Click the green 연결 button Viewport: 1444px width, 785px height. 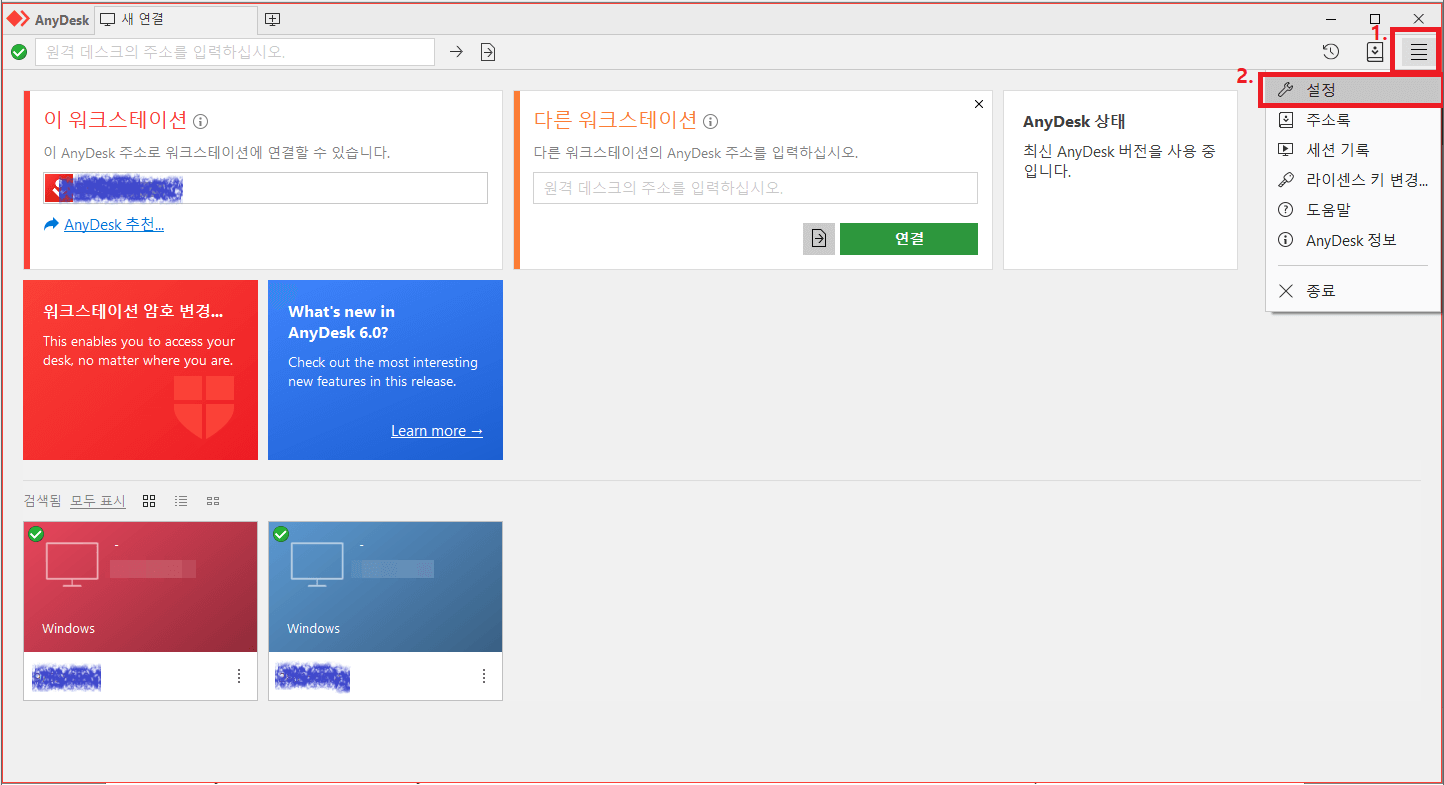909,239
